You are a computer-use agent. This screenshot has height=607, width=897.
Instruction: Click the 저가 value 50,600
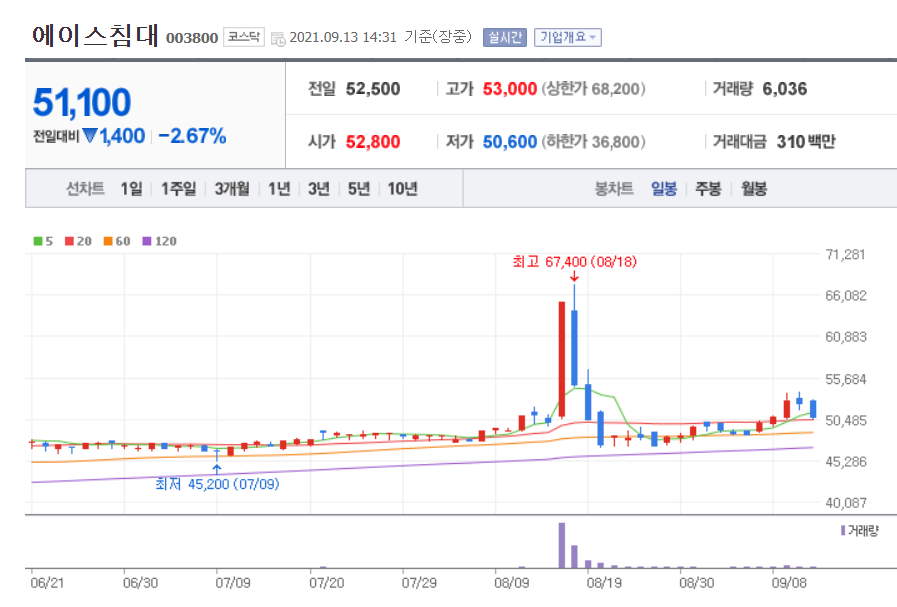point(510,142)
